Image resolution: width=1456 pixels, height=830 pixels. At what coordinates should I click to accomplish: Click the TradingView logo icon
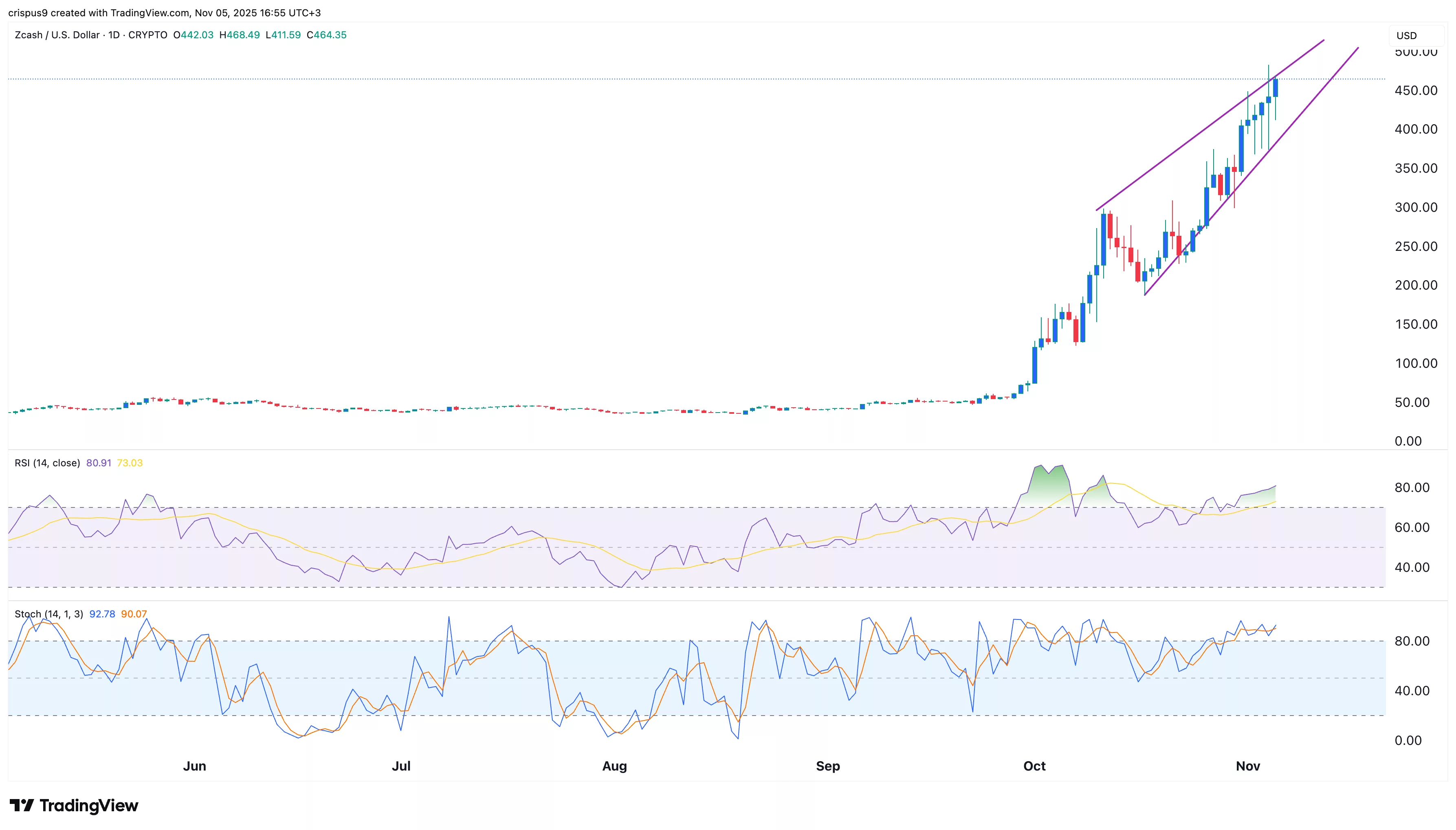coord(23,806)
